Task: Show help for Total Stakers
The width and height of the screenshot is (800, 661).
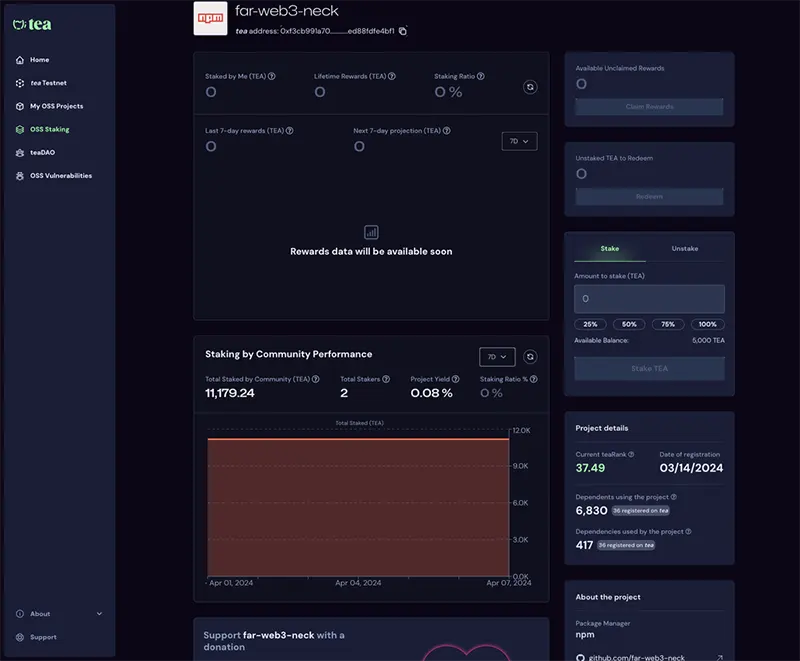Action: tap(386, 379)
